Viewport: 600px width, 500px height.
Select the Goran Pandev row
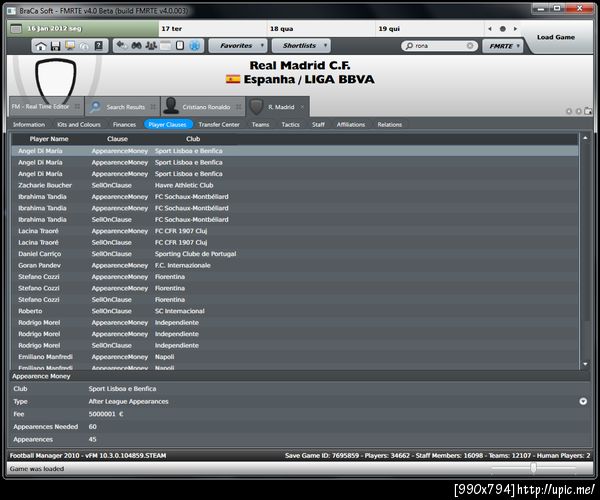[295, 265]
